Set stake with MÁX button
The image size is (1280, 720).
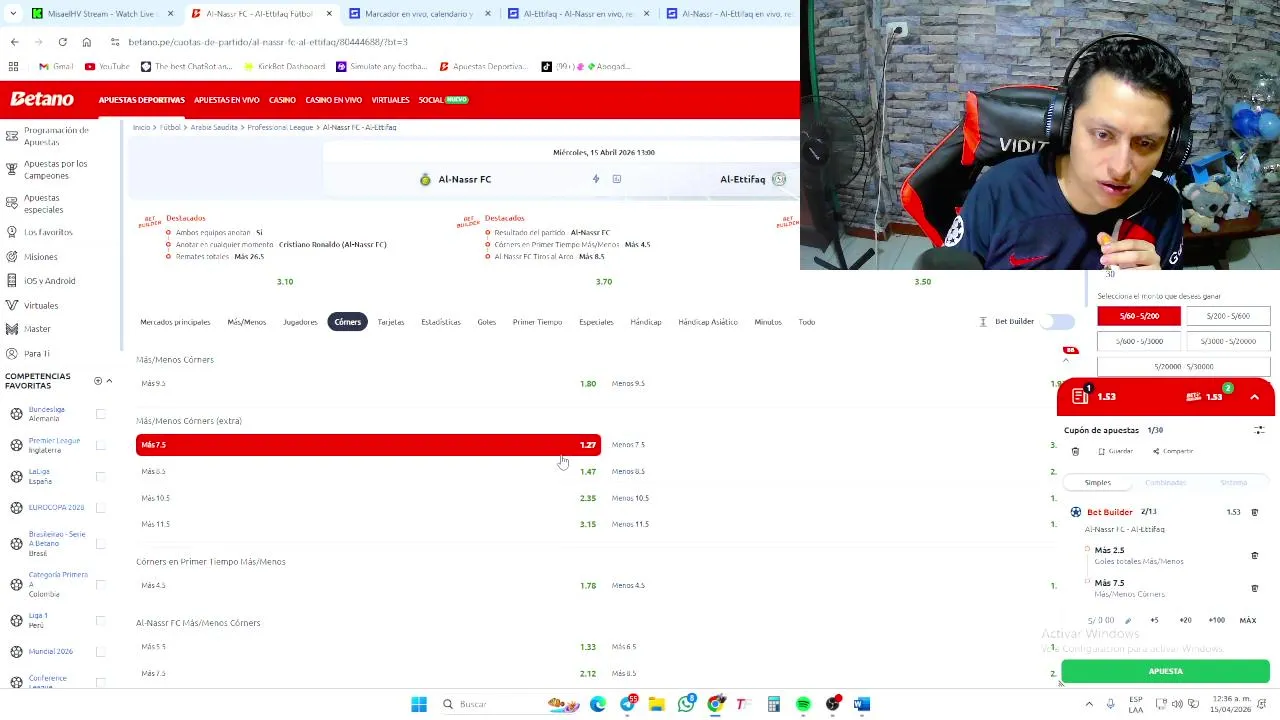[x=1248, y=620]
